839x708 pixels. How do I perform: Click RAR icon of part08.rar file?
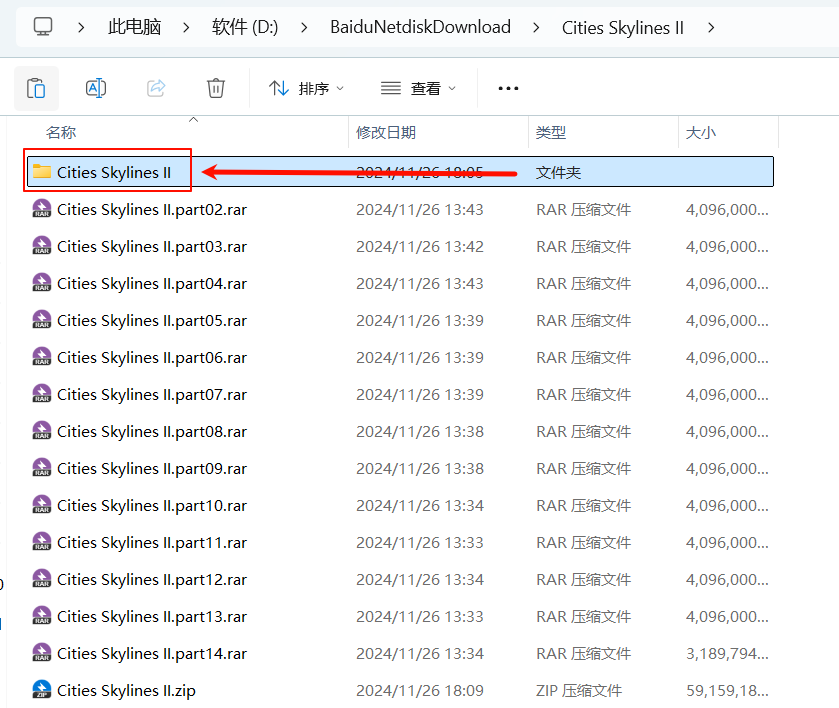pos(42,430)
